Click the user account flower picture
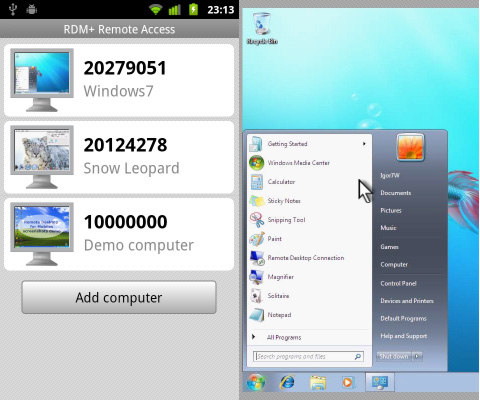 click(x=410, y=148)
